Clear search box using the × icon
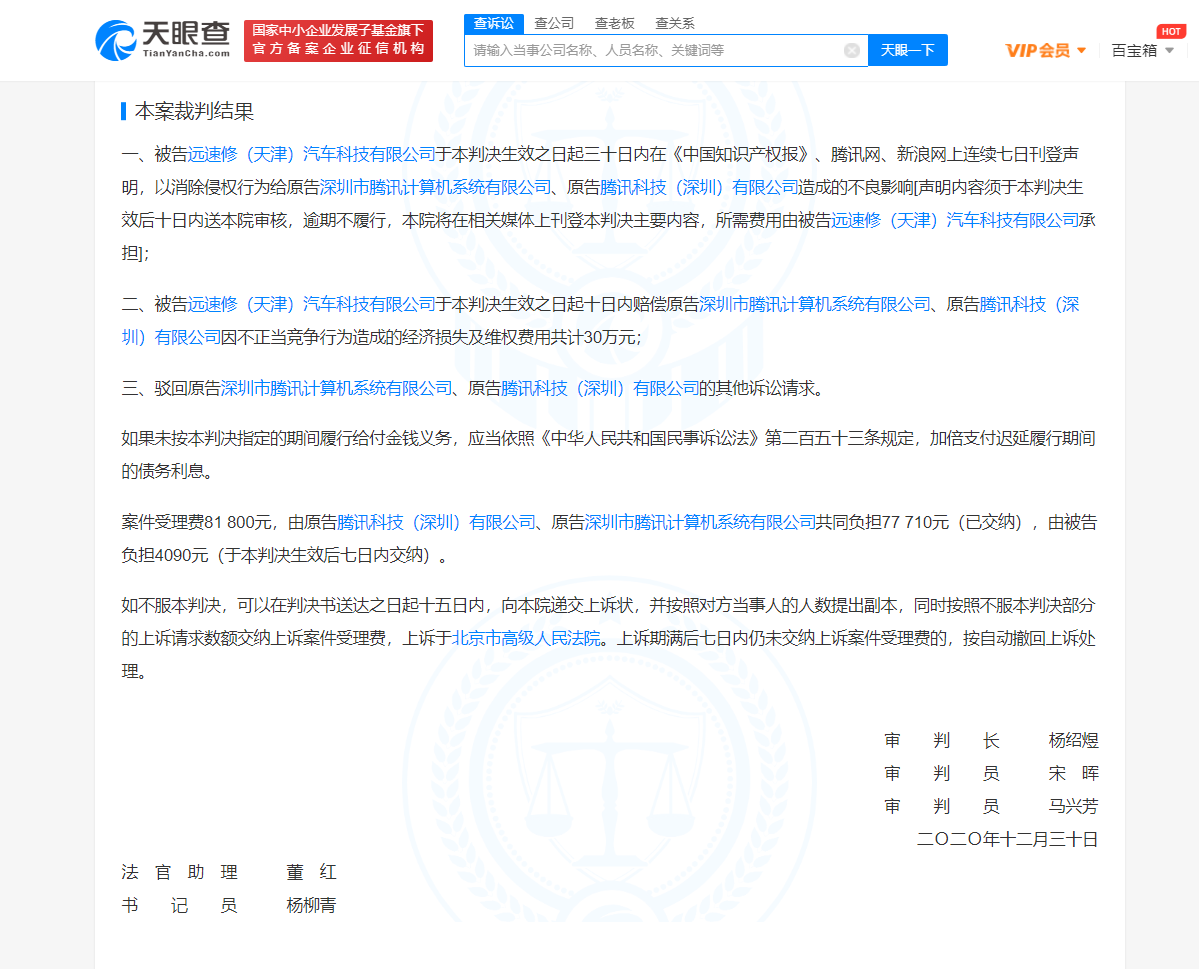This screenshot has width=1199, height=969. 852,50
